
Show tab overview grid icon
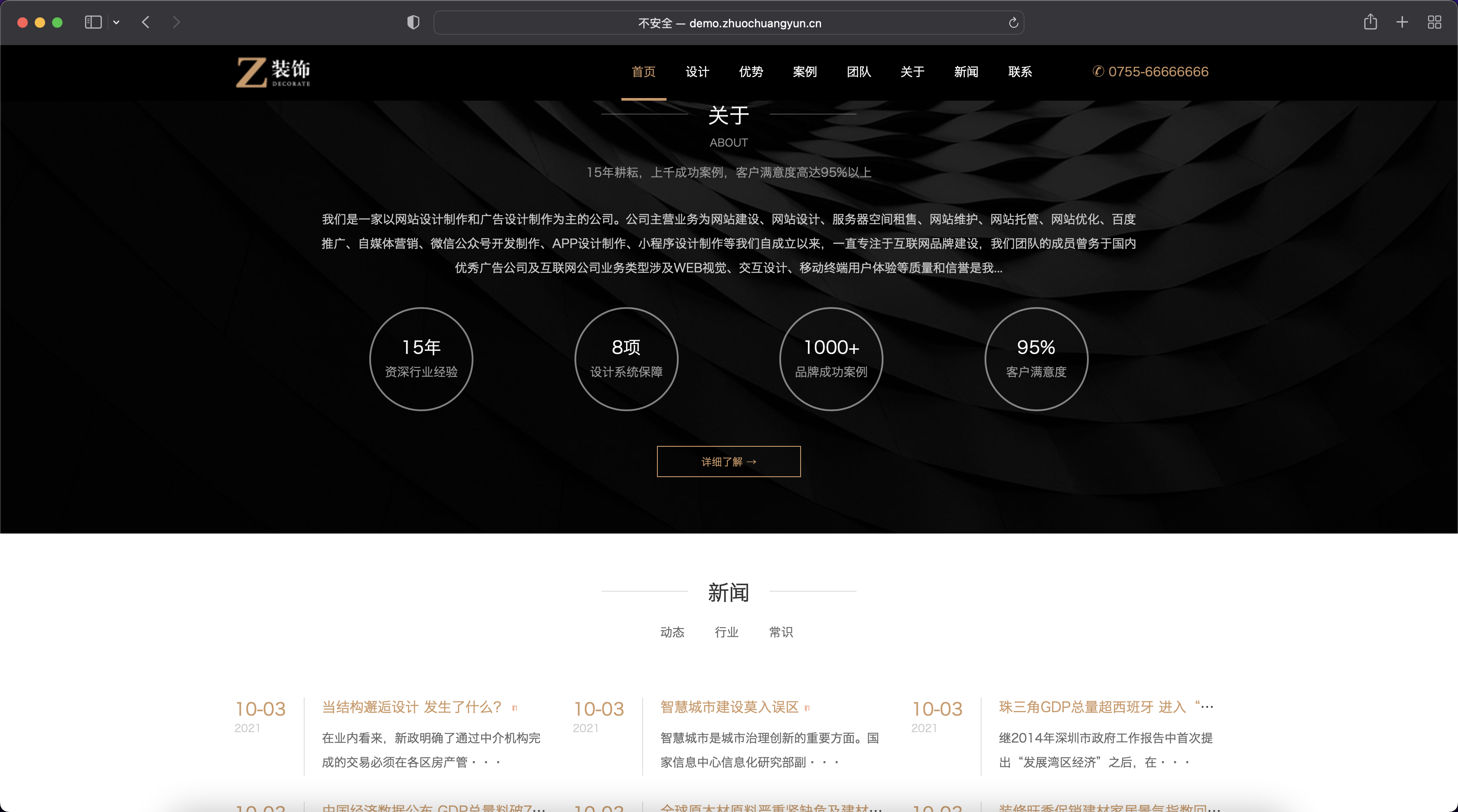(x=1434, y=22)
